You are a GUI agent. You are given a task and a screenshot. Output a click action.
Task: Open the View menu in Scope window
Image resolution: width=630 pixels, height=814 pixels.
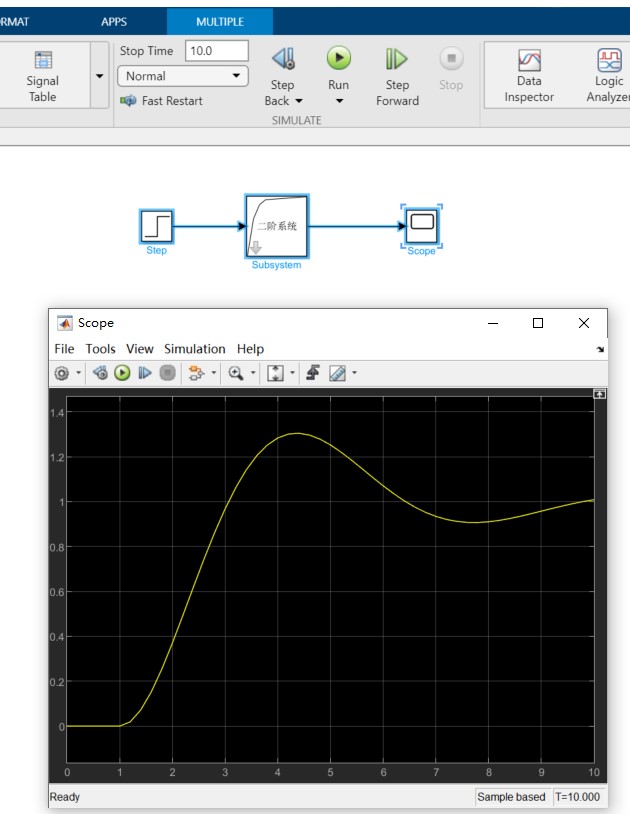point(140,349)
